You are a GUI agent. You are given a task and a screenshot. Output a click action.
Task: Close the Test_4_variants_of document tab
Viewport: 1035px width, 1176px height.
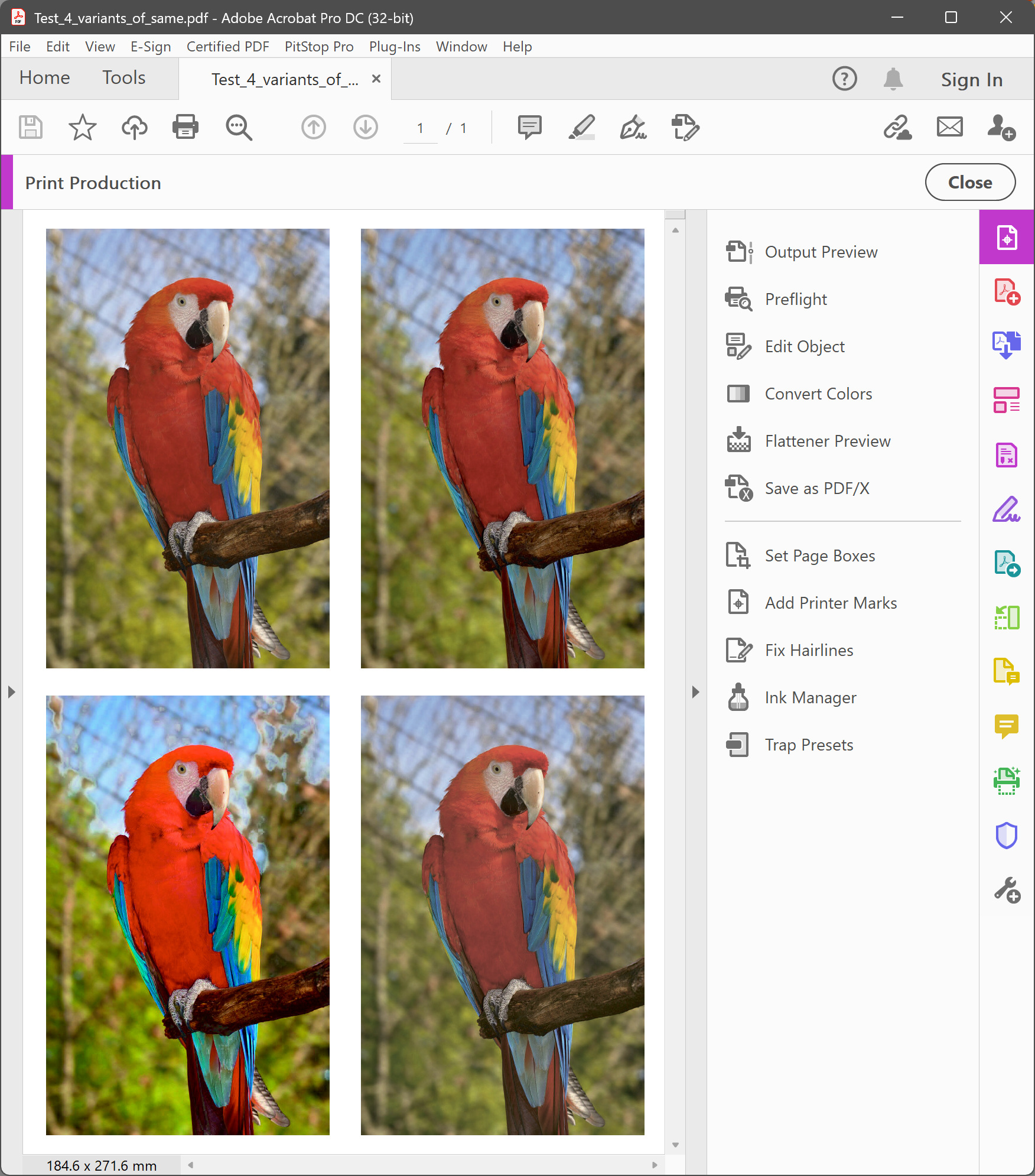[x=376, y=79]
